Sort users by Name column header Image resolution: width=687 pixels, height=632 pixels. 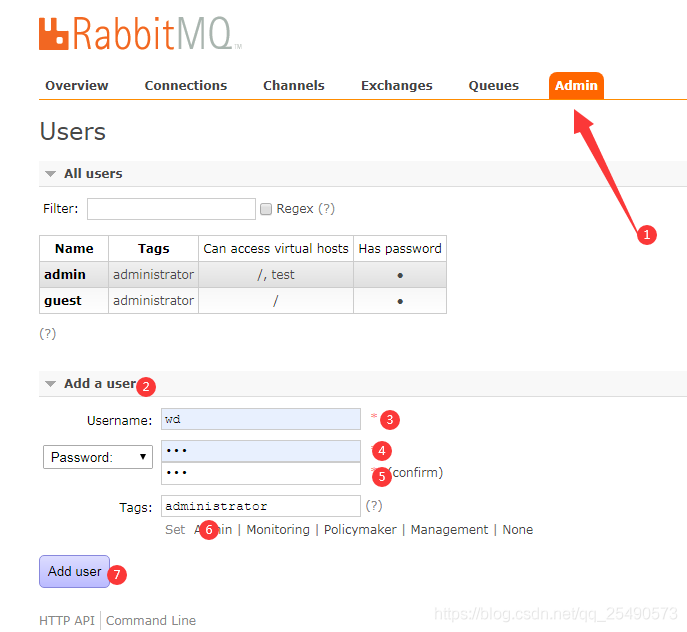pyautogui.click(x=74, y=249)
